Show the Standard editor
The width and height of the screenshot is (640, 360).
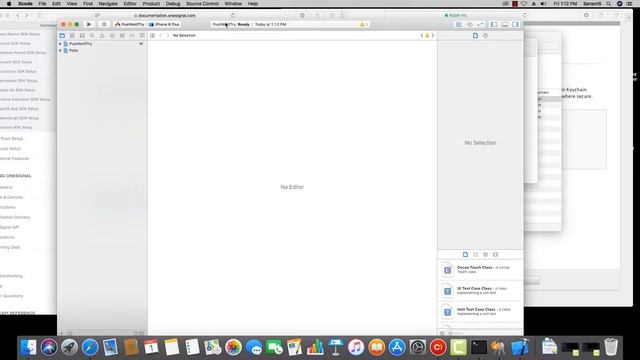(x=459, y=24)
